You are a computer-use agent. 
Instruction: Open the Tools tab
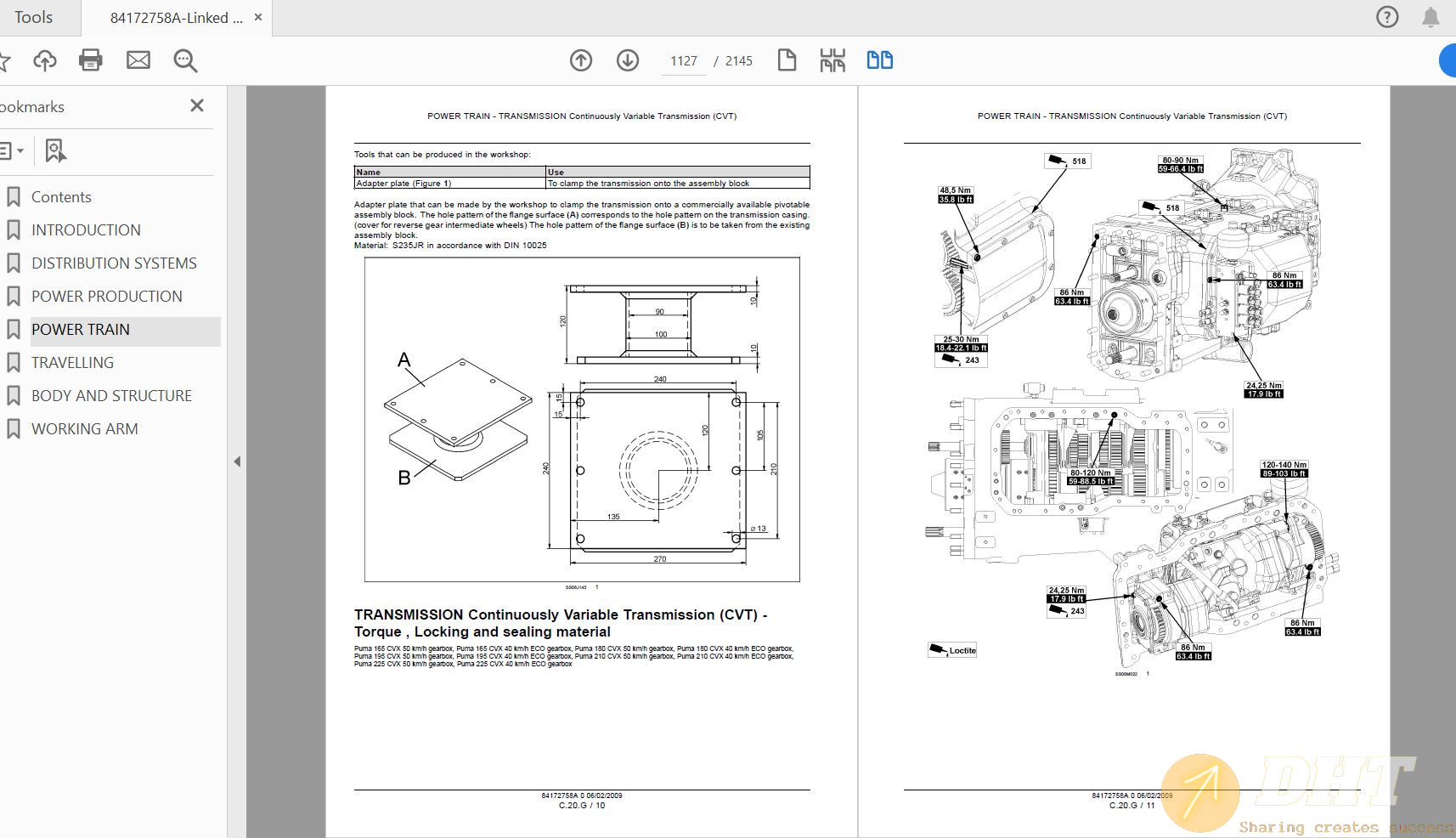point(34,17)
